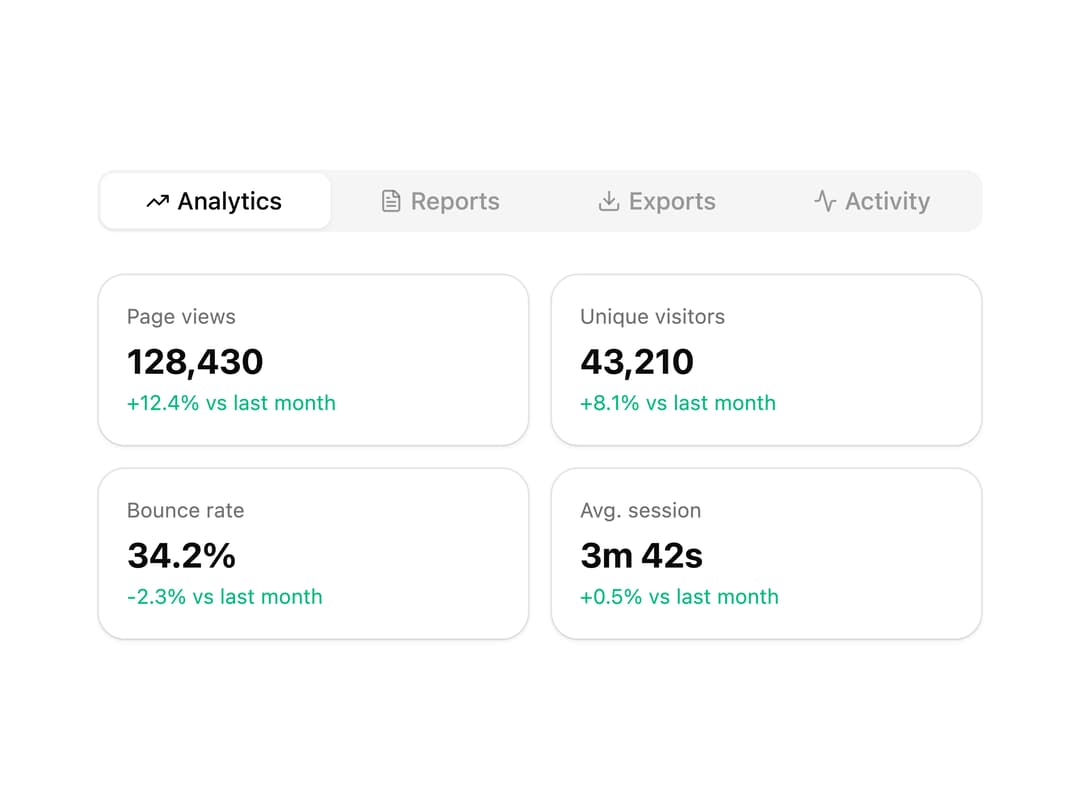Click the pulse icon beside Activity
Image resolution: width=1080 pixels, height=810 pixels.
pos(824,201)
